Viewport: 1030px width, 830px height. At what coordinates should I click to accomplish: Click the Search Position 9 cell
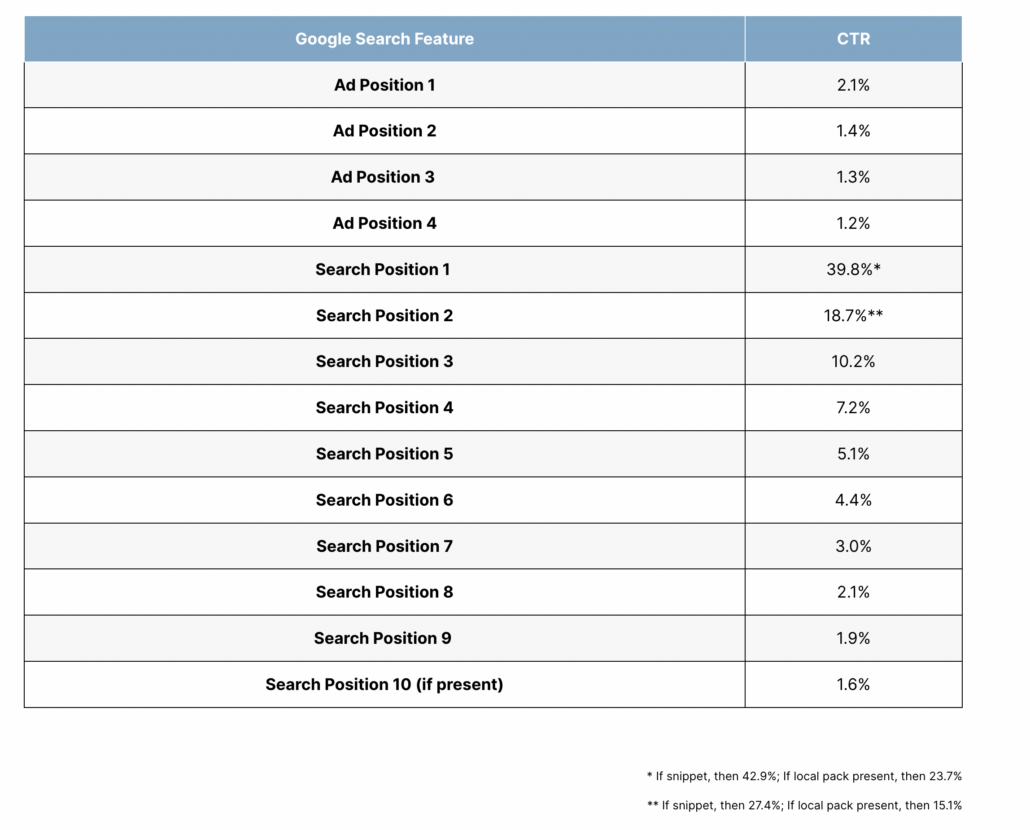[x=384, y=638]
